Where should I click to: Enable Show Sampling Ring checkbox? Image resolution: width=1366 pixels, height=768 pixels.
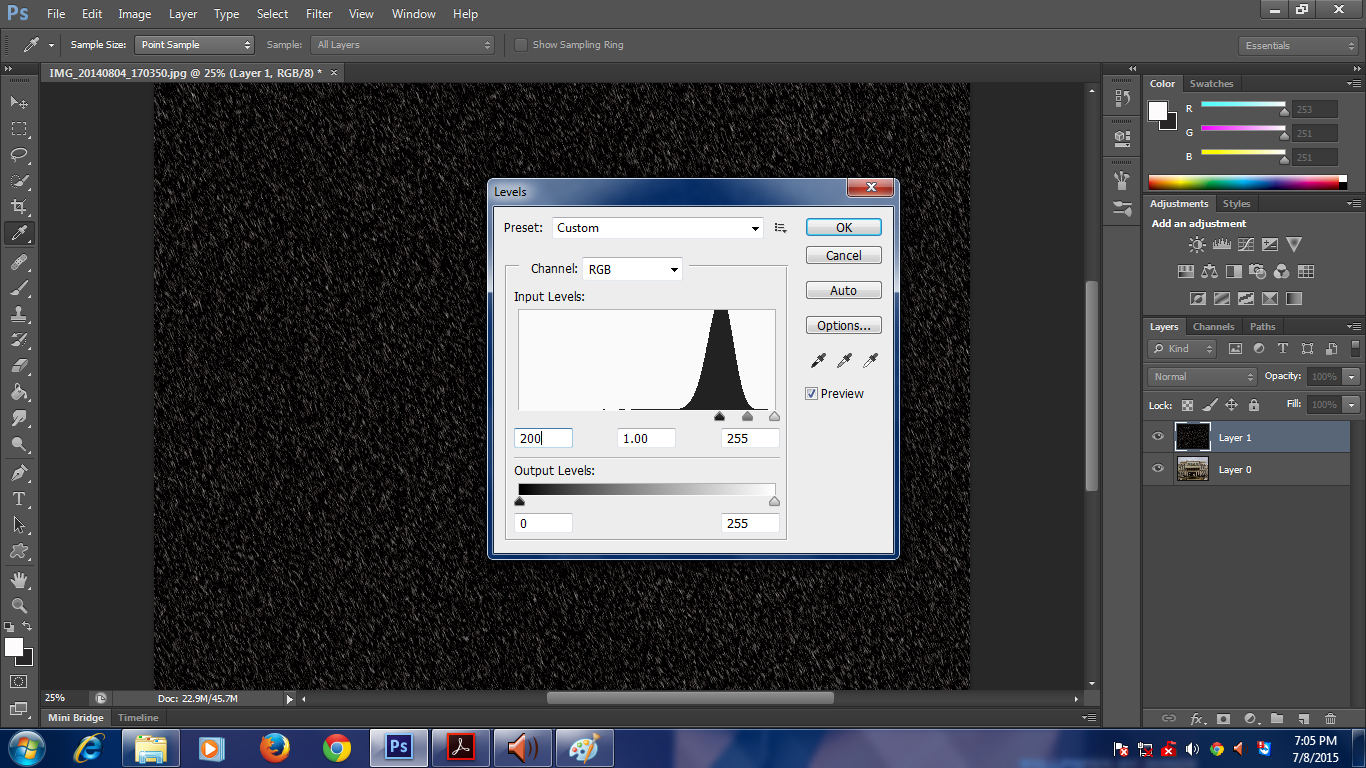[x=521, y=45]
